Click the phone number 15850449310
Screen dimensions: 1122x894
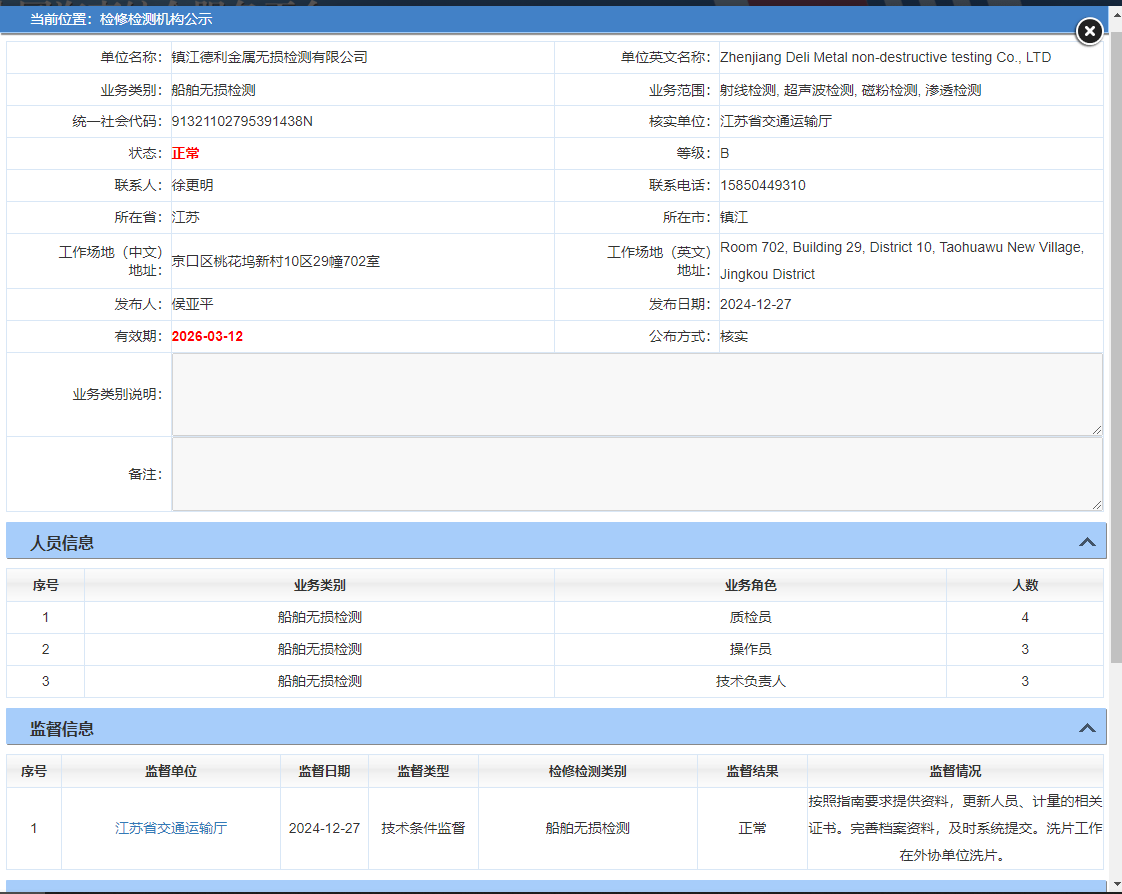[763, 185]
